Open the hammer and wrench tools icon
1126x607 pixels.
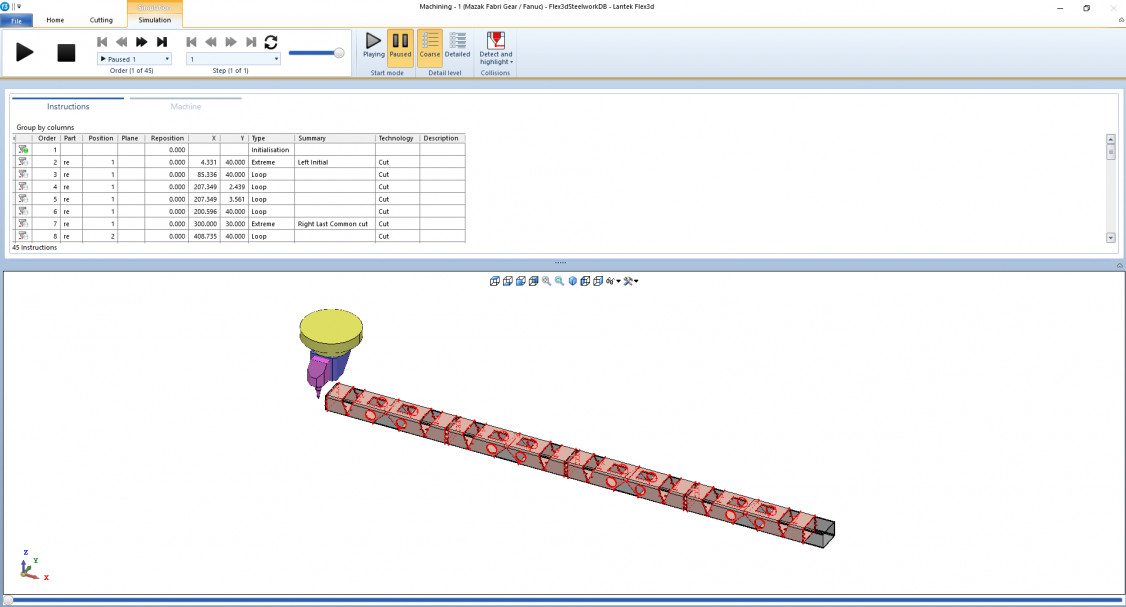630,281
